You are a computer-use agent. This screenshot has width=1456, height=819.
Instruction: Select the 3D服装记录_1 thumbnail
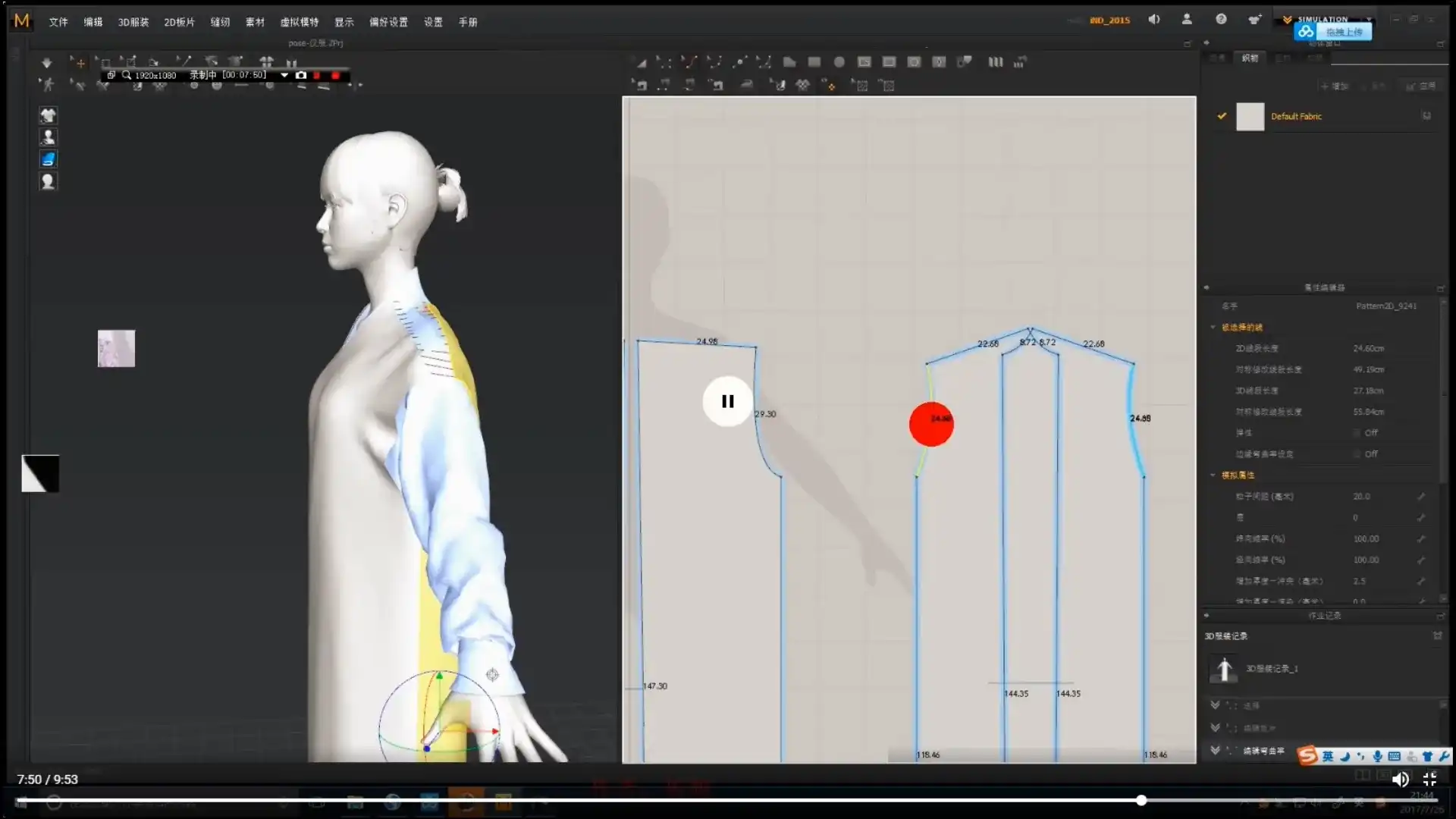pyautogui.click(x=1224, y=669)
